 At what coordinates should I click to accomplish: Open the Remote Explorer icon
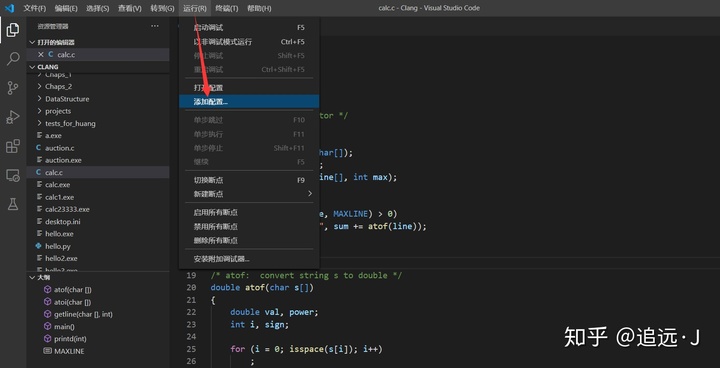point(13,175)
